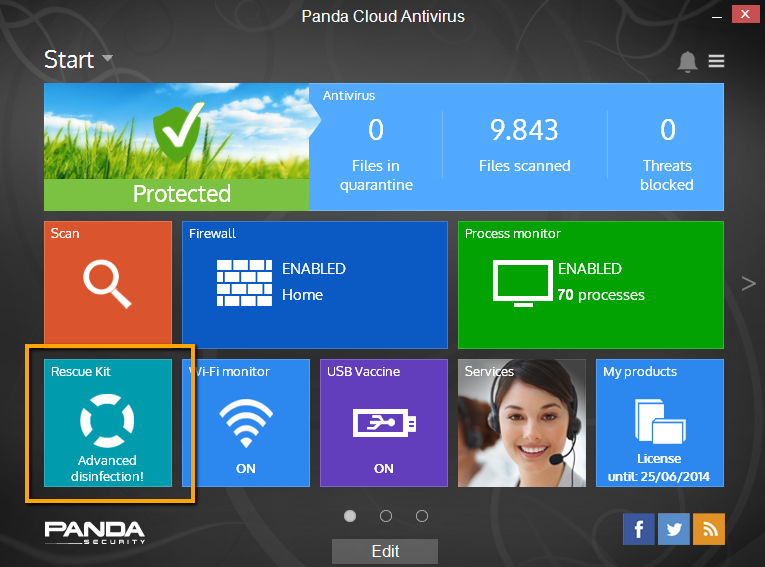Image resolution: width=765 pixels, height=567 pixels.
Task: Click the Protected status banner
Action: (x=177, y=194)
